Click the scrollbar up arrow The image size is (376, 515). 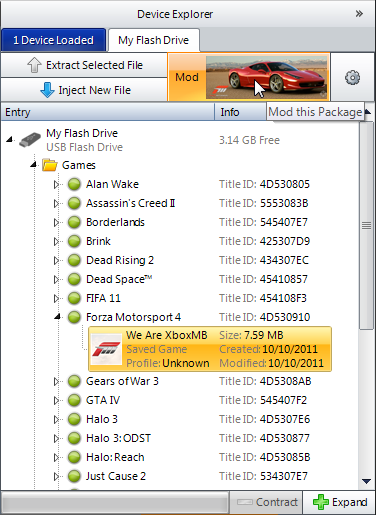click(368, 112)
